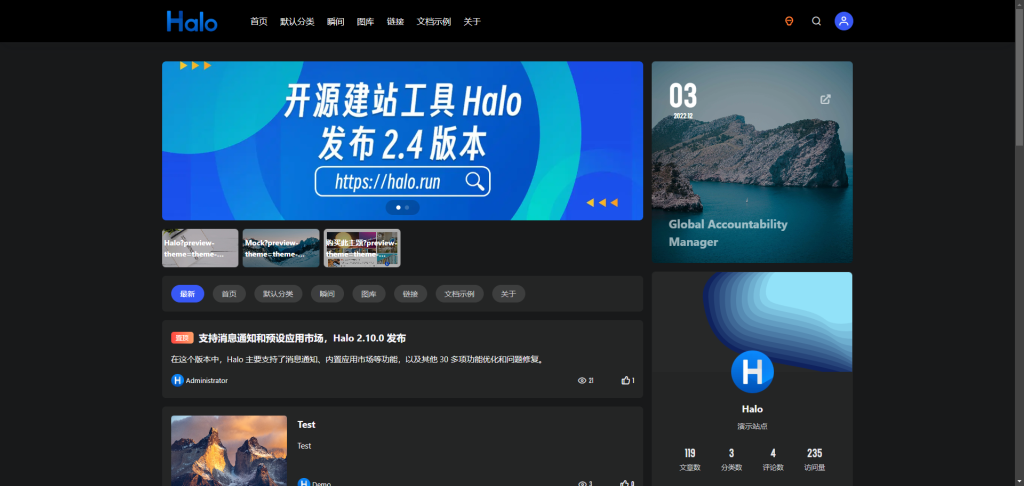Click 演示站点 subtitle in profile card
The width and height of the screenshot is (1024, 486).
point(752,427)
